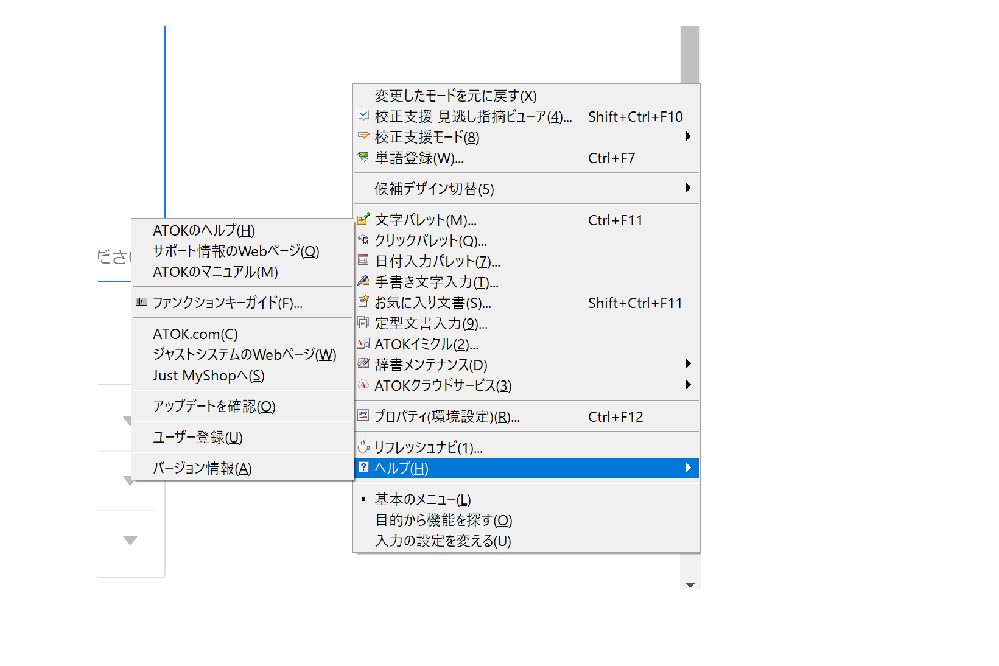Expand the 校正支援モード submenu arrow
Screen dimensions: 999x666
coord(687,136)
